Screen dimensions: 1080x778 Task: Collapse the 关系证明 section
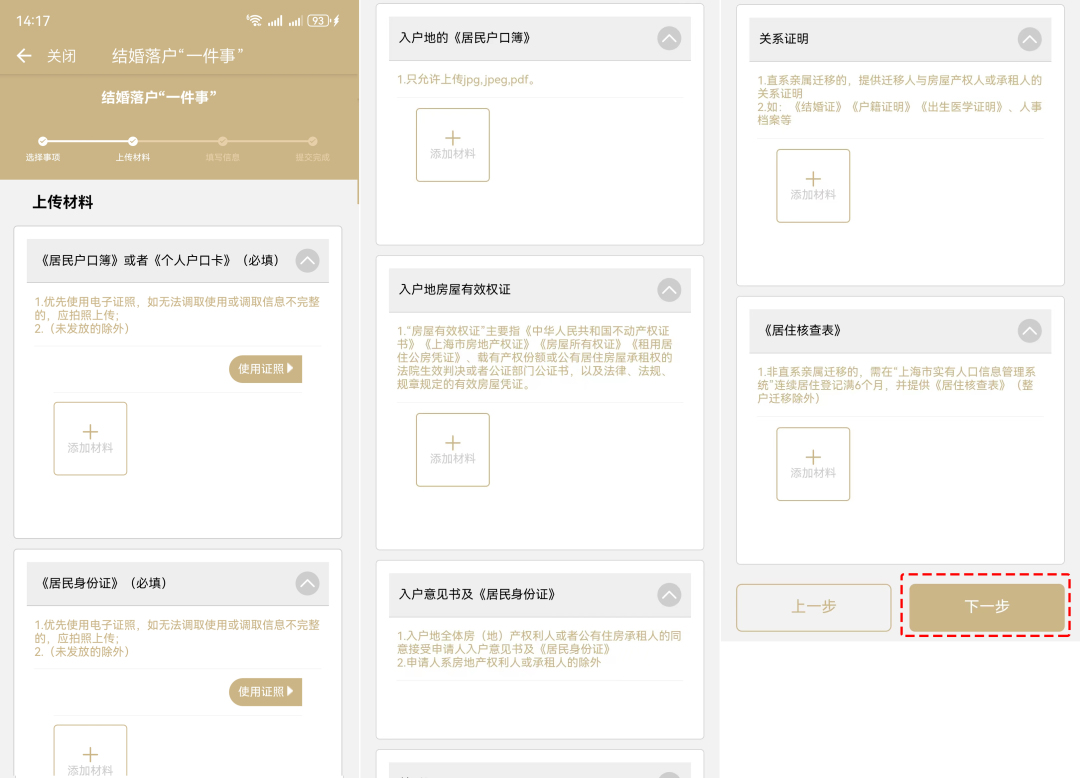click(1030, 39)
